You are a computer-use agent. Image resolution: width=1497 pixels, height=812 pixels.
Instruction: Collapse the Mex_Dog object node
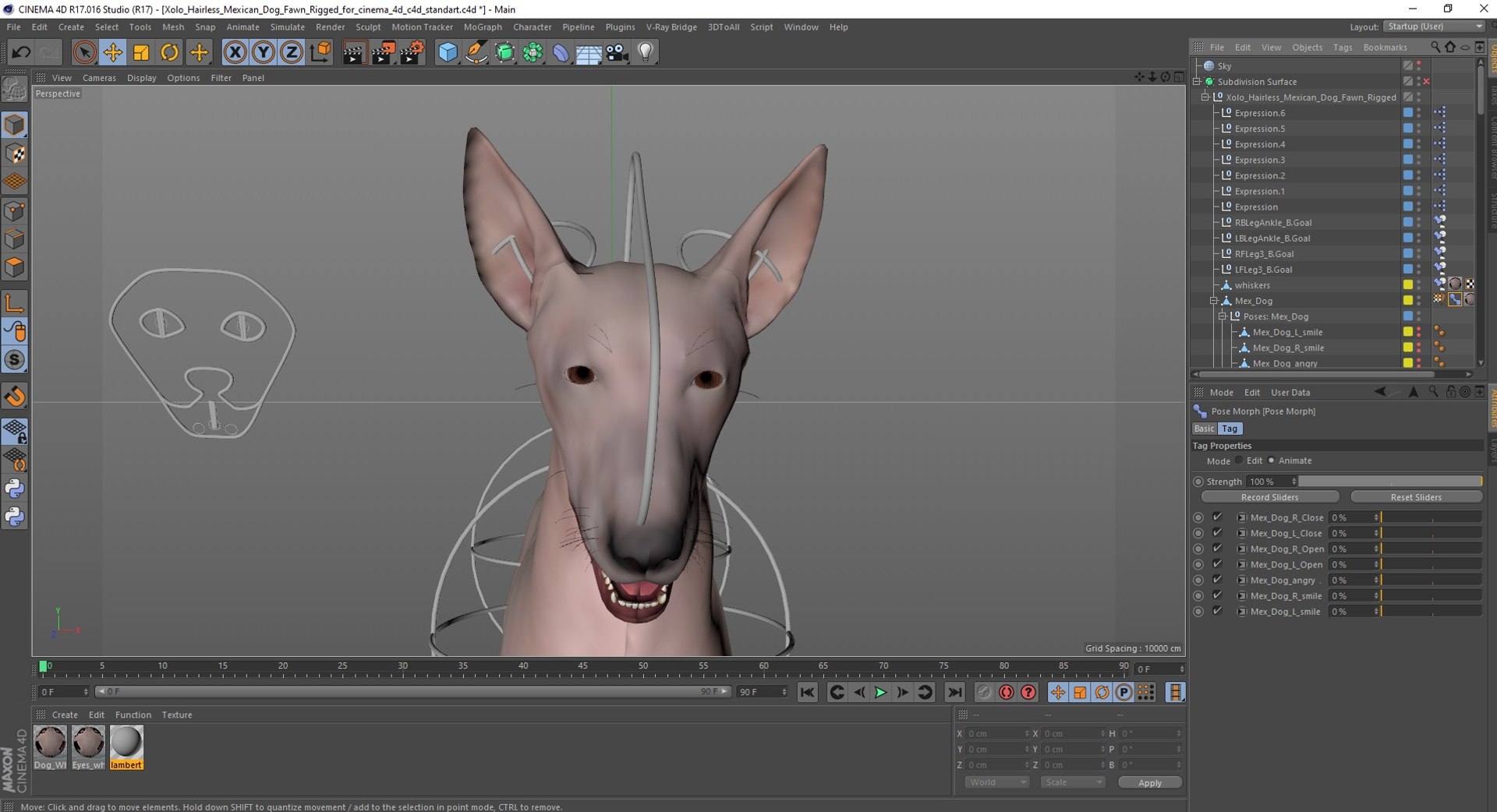1214,301
